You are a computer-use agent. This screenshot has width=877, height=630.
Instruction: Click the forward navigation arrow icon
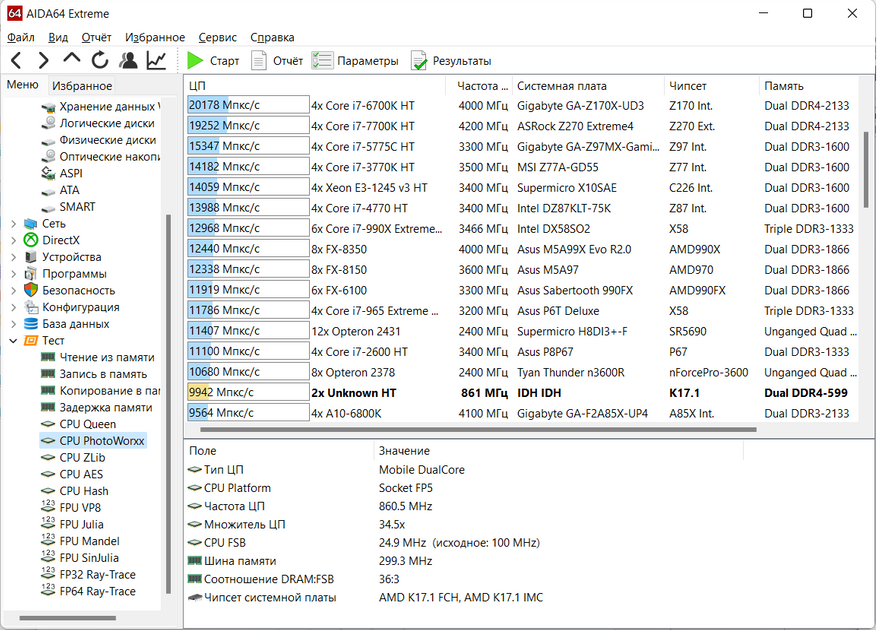point(43,61)
